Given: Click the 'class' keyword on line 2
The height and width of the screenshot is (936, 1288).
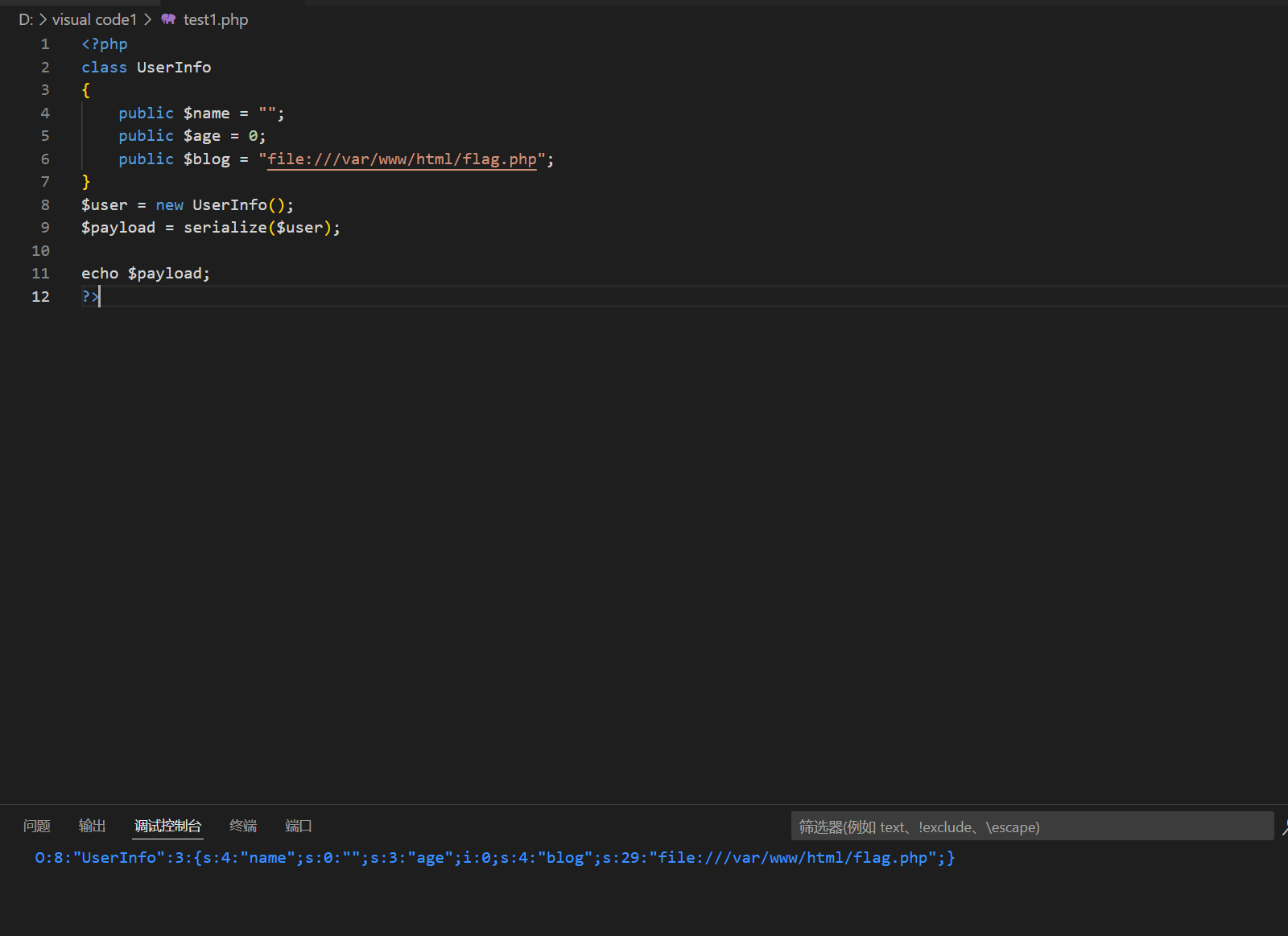Looking at the screenshot, I should pos(105,68).
